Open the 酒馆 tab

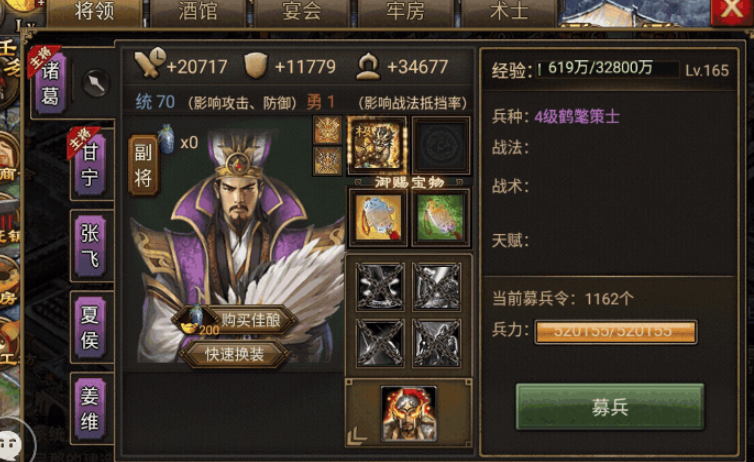(197, 12)
